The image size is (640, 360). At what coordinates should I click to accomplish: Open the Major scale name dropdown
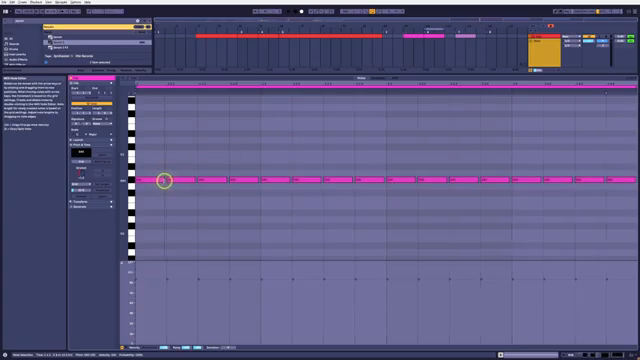pos(100,134)
